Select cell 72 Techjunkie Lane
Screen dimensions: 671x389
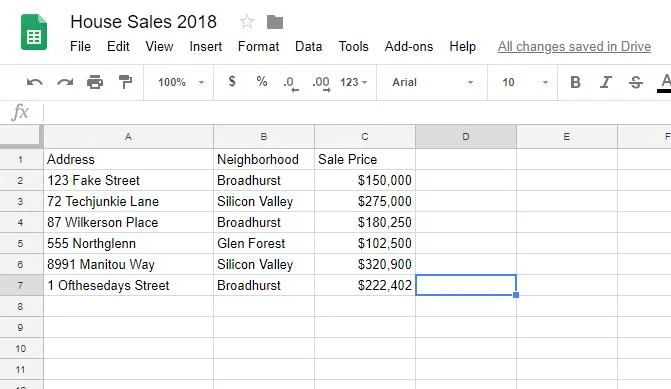(128, 201)
